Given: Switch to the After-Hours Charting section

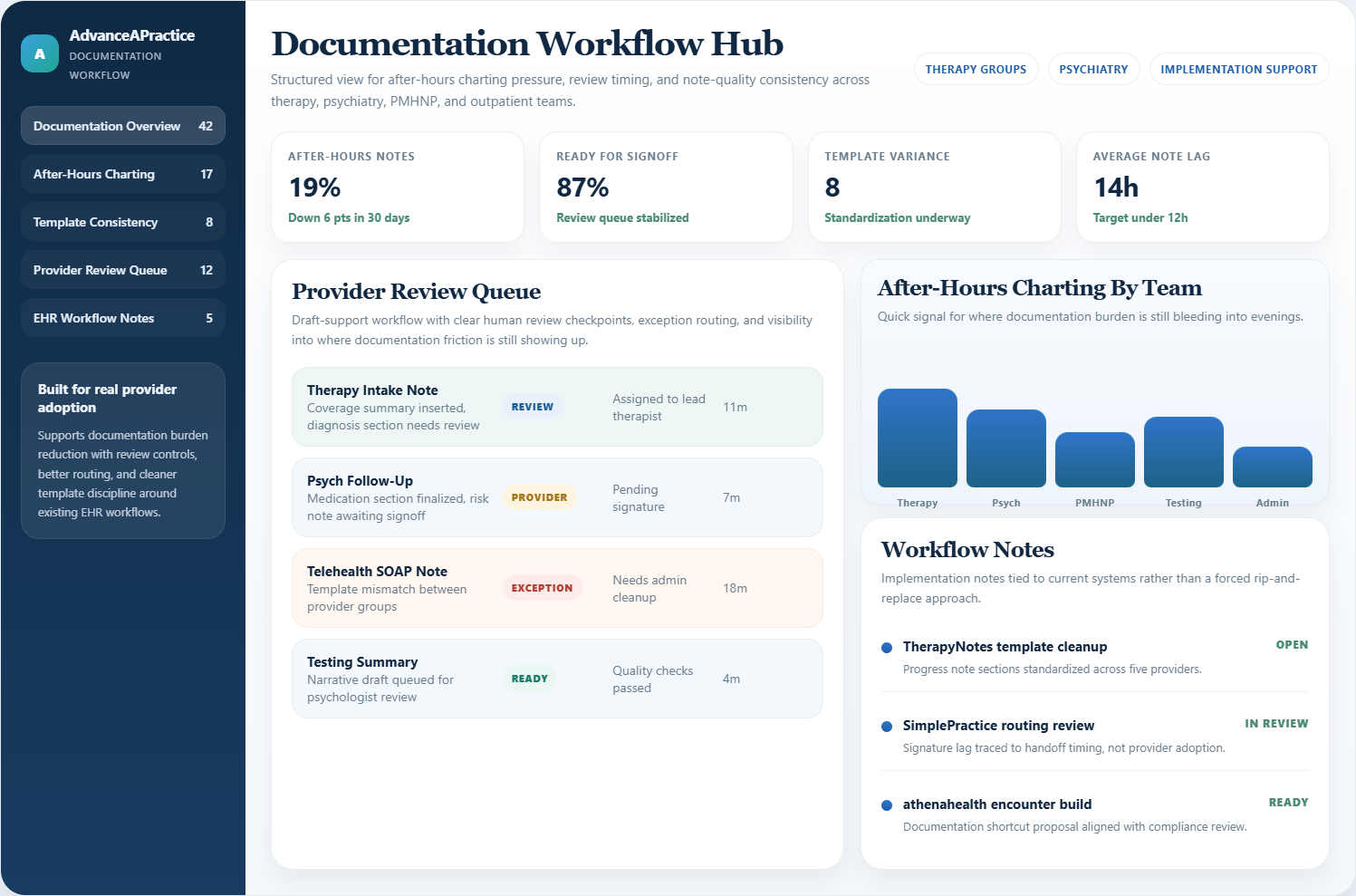Looking at the screenshot, I should (122, 174).
